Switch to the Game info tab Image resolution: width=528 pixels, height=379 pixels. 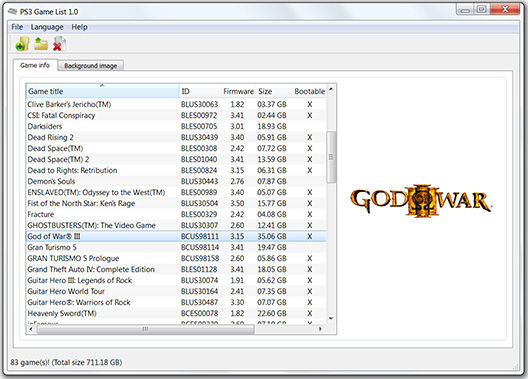35,65
